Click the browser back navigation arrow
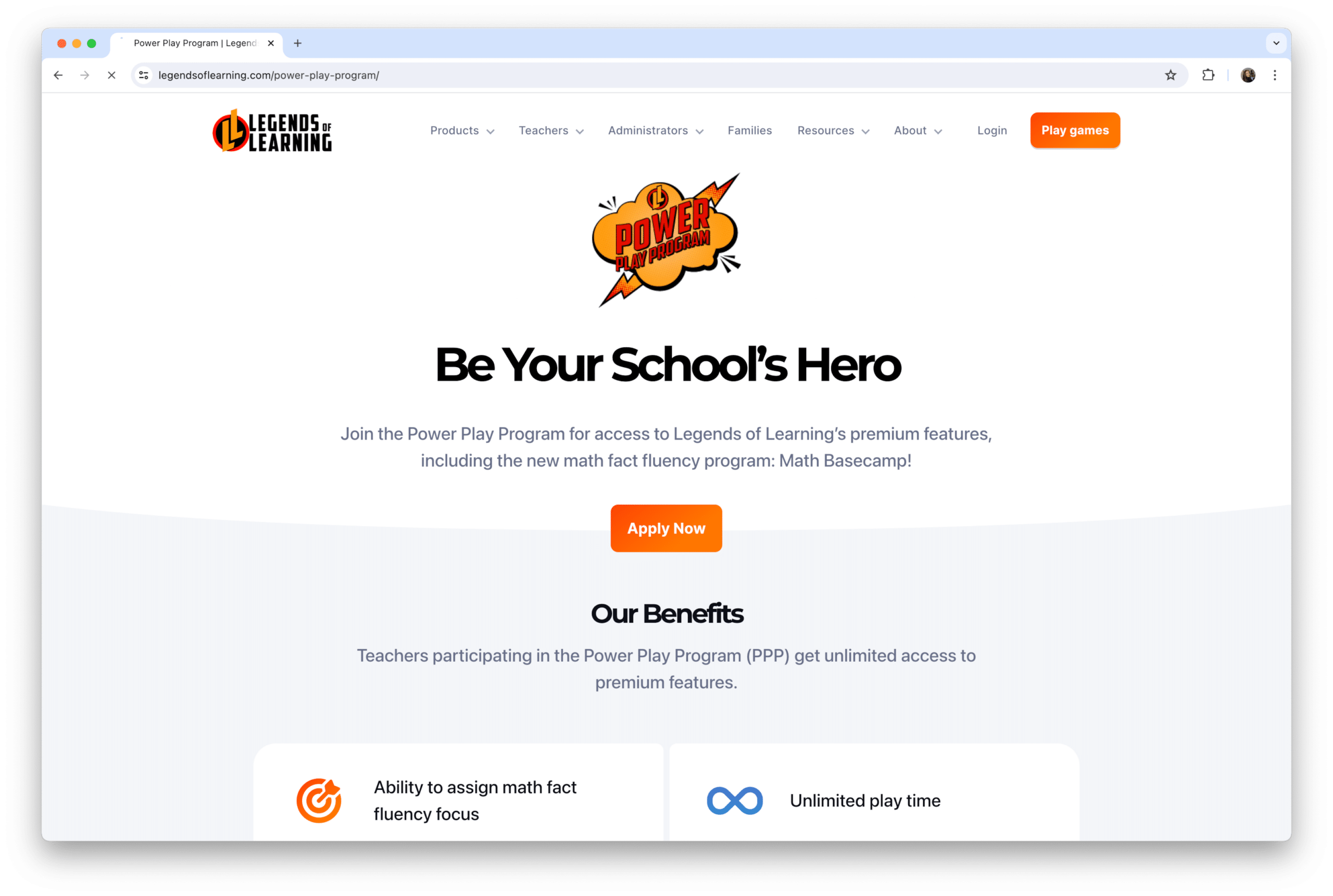Image resolution: width=1333 pixels, height=896 pixels. [56, 75]
